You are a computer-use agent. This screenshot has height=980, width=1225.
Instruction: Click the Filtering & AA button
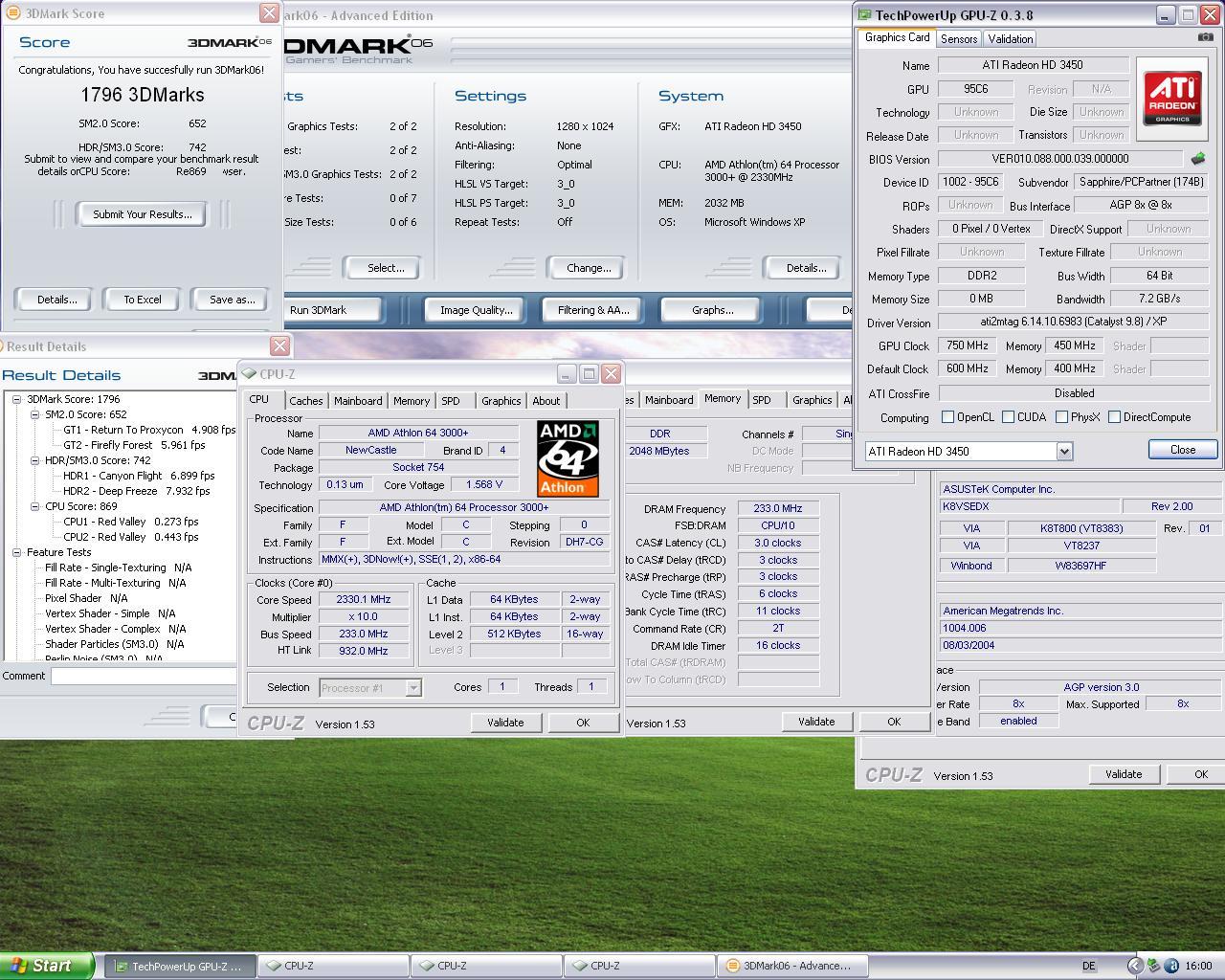coord(593,310)
